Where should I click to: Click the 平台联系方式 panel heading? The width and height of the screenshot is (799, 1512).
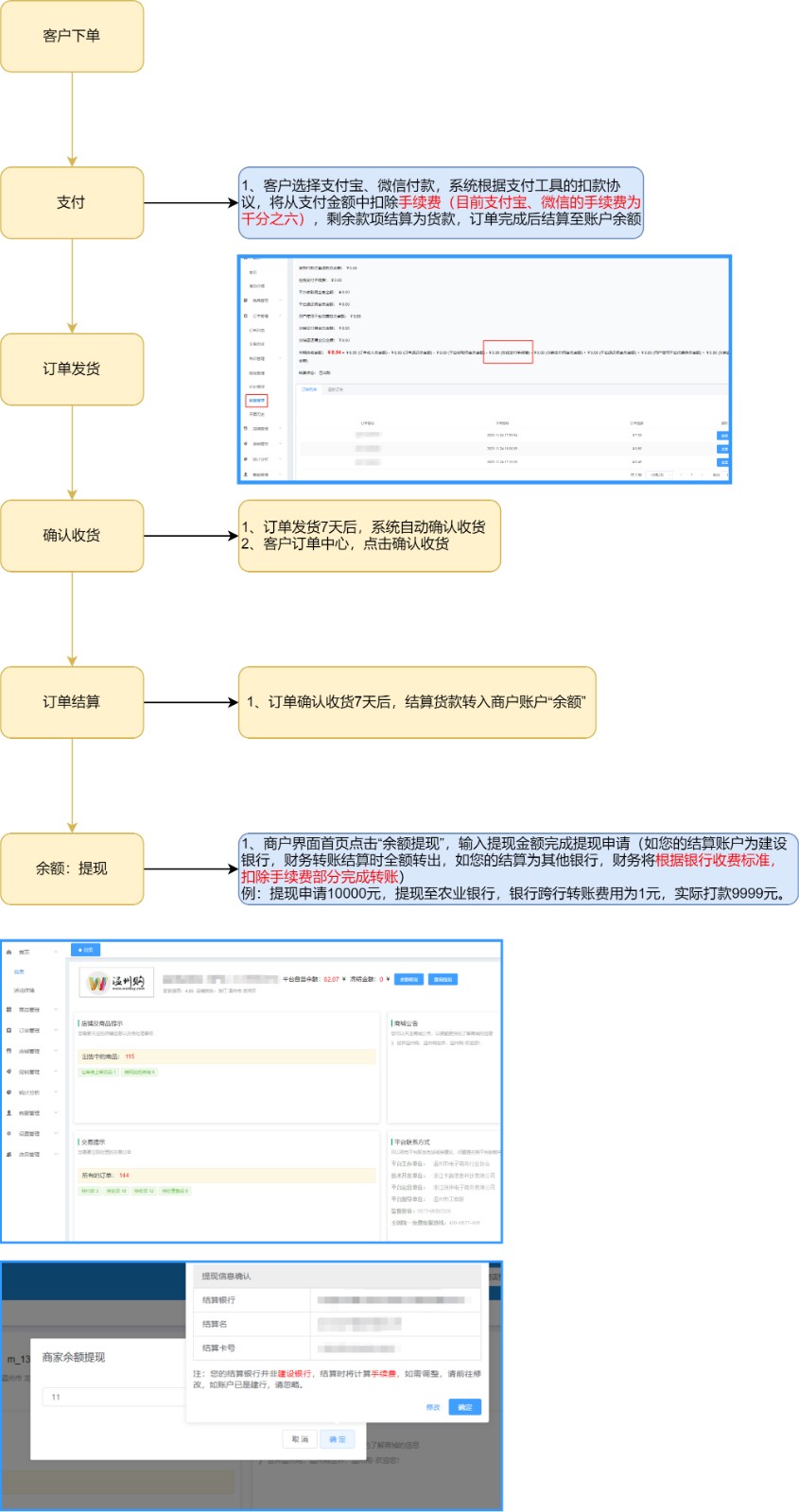tap(411, 1142)
